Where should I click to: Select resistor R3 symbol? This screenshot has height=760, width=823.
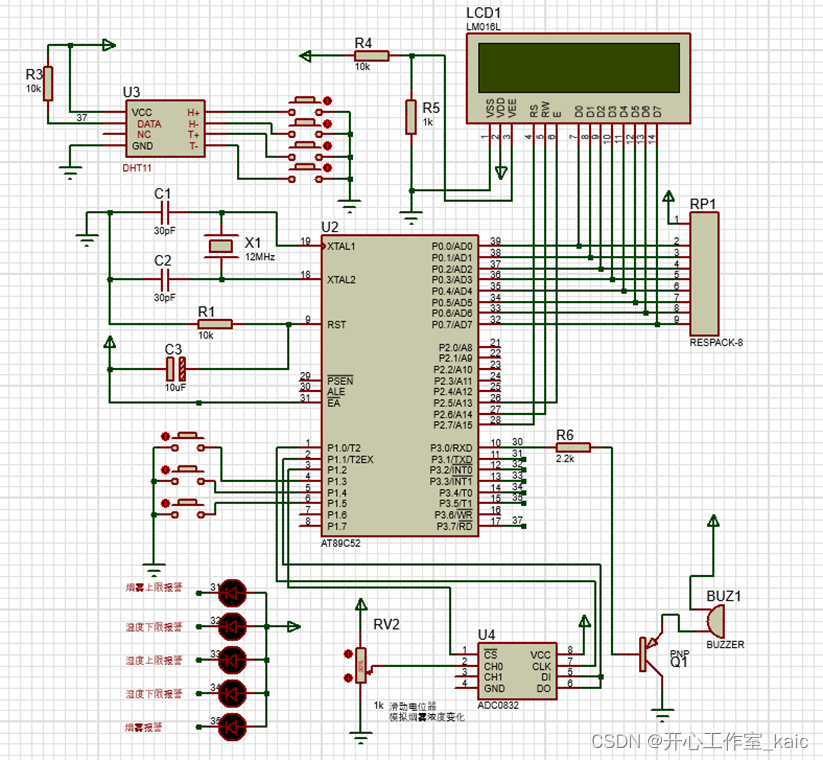coord(48,83)
